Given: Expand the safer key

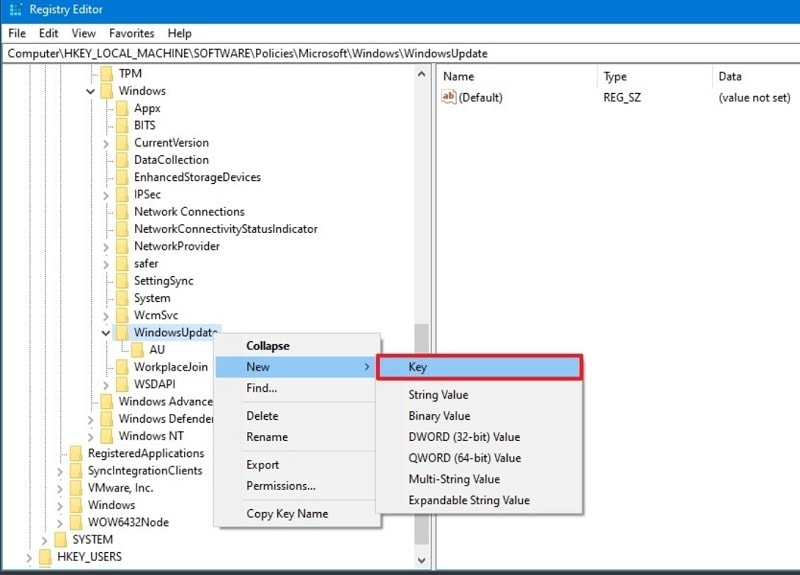Looking at the screenshot, I should [x=106, y=264].
